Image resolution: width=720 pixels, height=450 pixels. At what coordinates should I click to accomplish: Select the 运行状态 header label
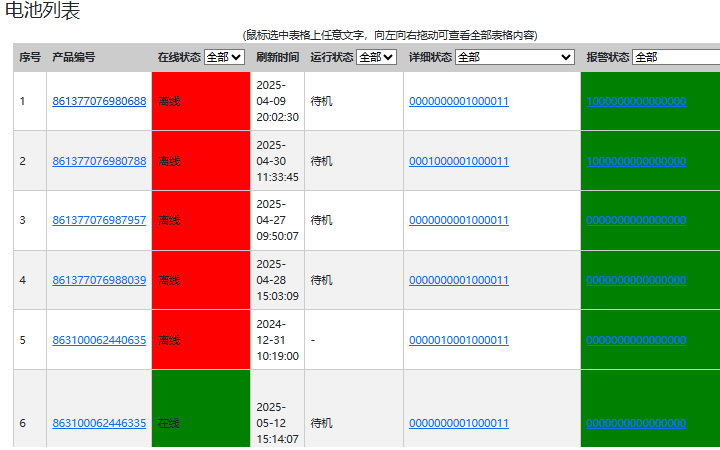click(332, 57)
